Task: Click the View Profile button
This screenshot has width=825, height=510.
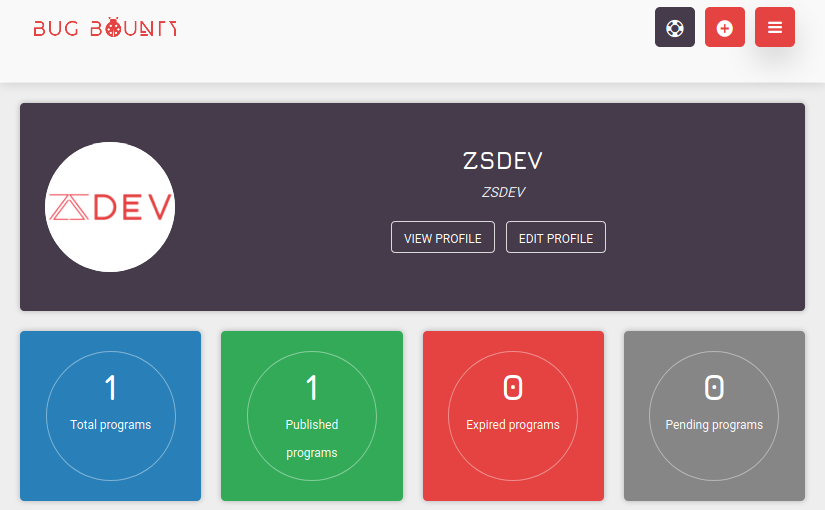Action: 442,237
